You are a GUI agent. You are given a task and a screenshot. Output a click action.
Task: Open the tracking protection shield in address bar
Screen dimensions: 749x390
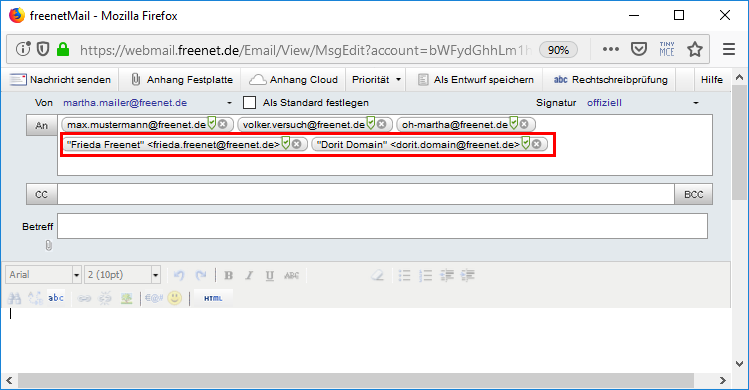click(43, 49)
